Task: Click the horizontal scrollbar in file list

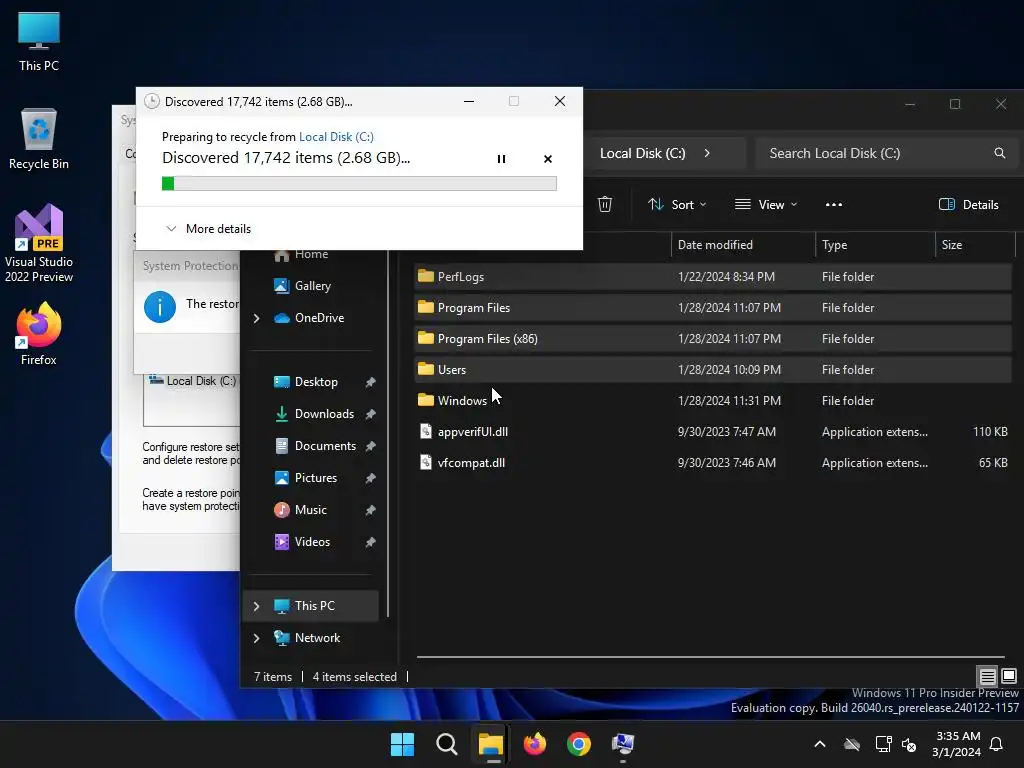Action: click(x=710, y=657)
